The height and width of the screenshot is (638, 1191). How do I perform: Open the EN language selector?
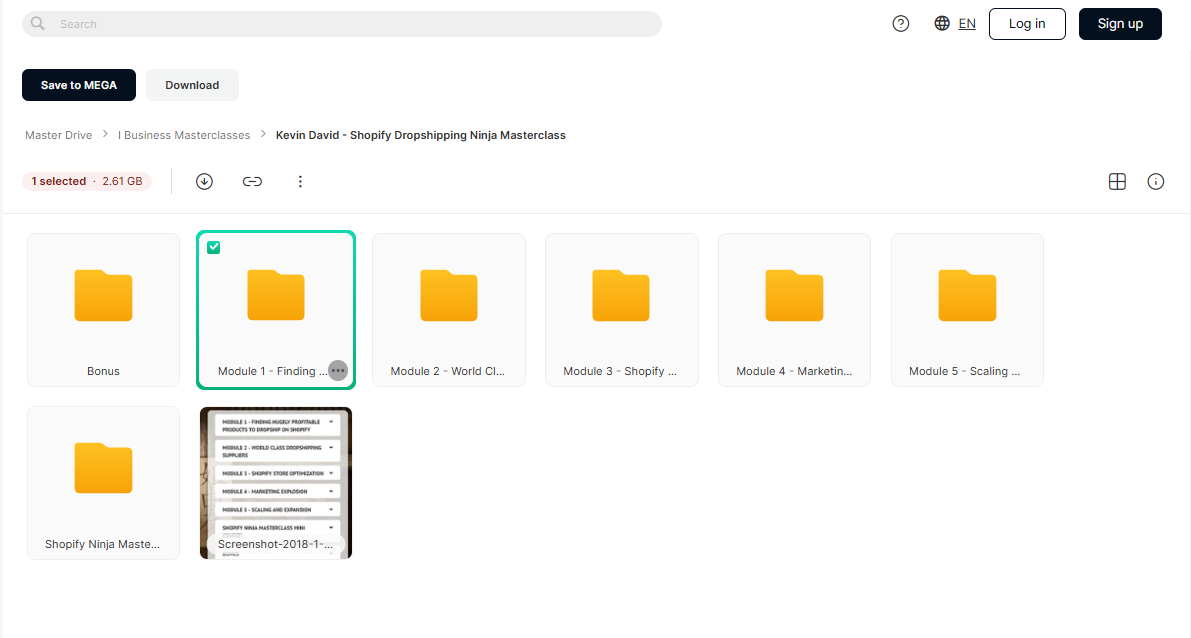[967, 24]
